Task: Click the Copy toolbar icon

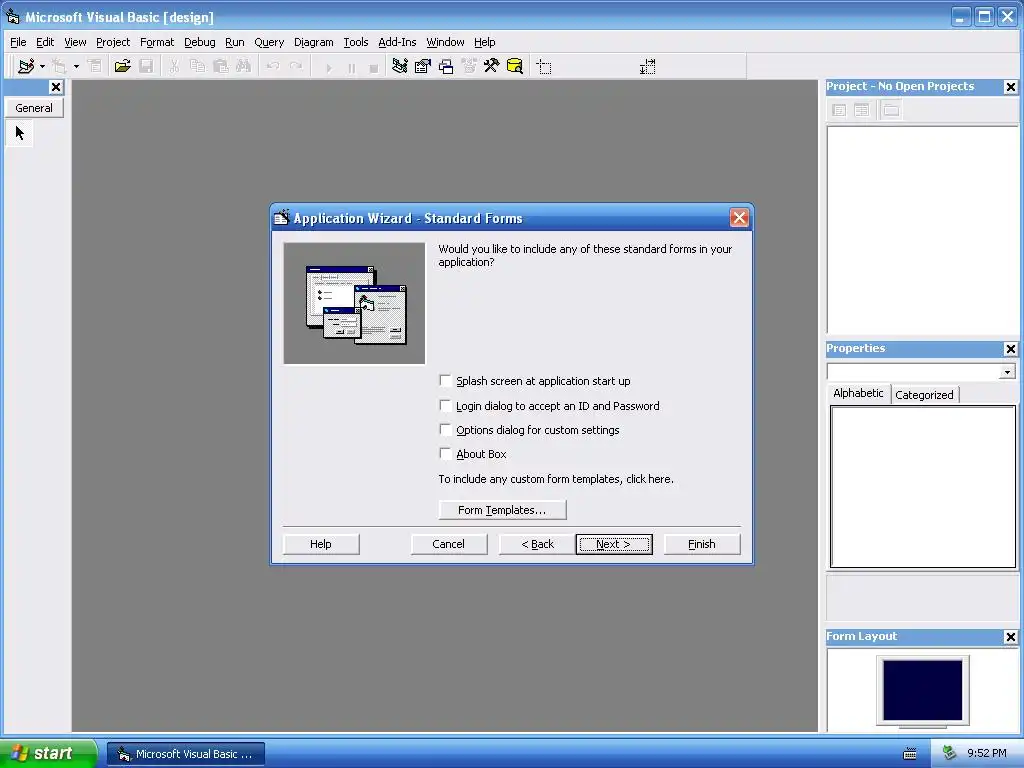Action: point(197,66)
